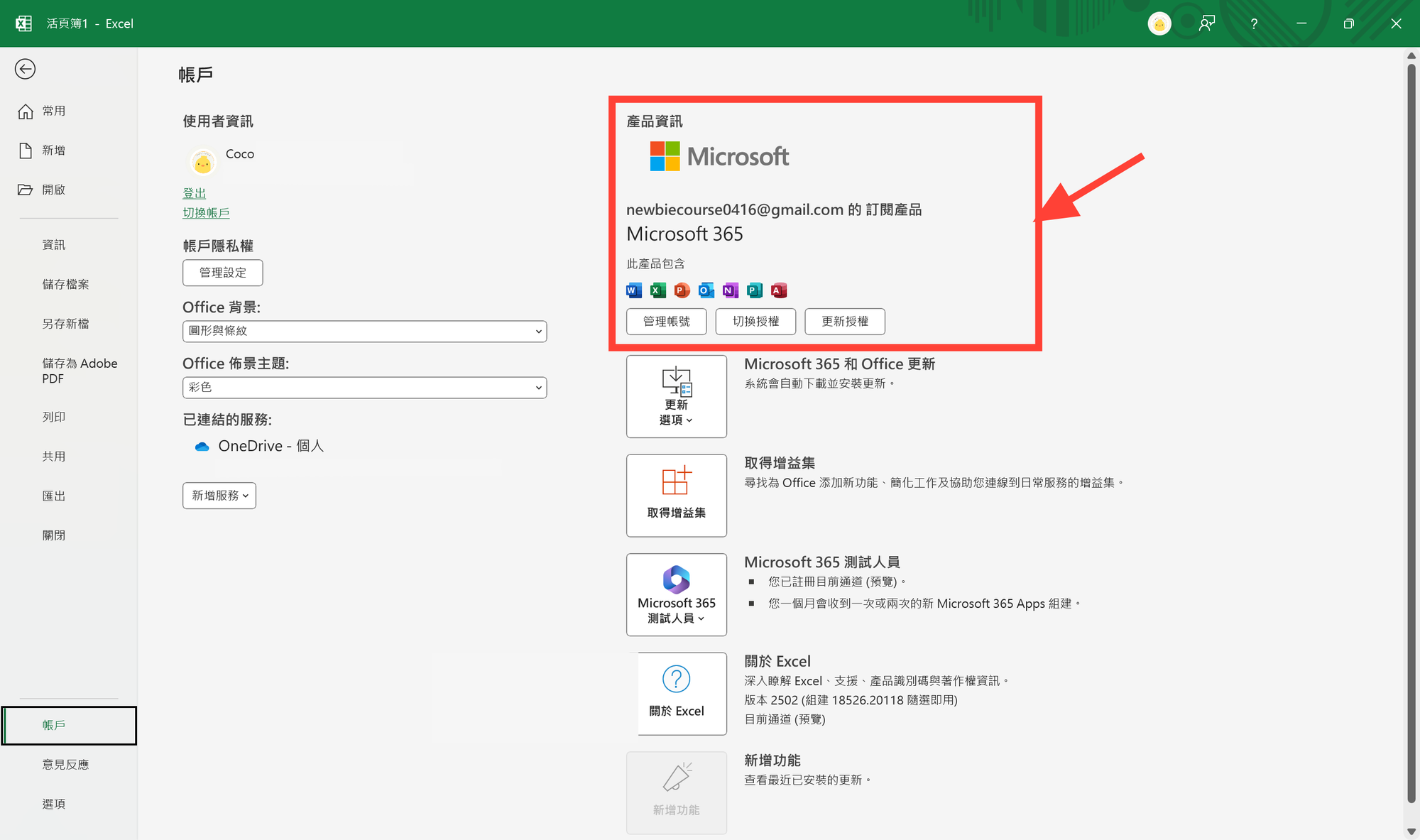Open the 列印 sidebar item

point(54,417)
